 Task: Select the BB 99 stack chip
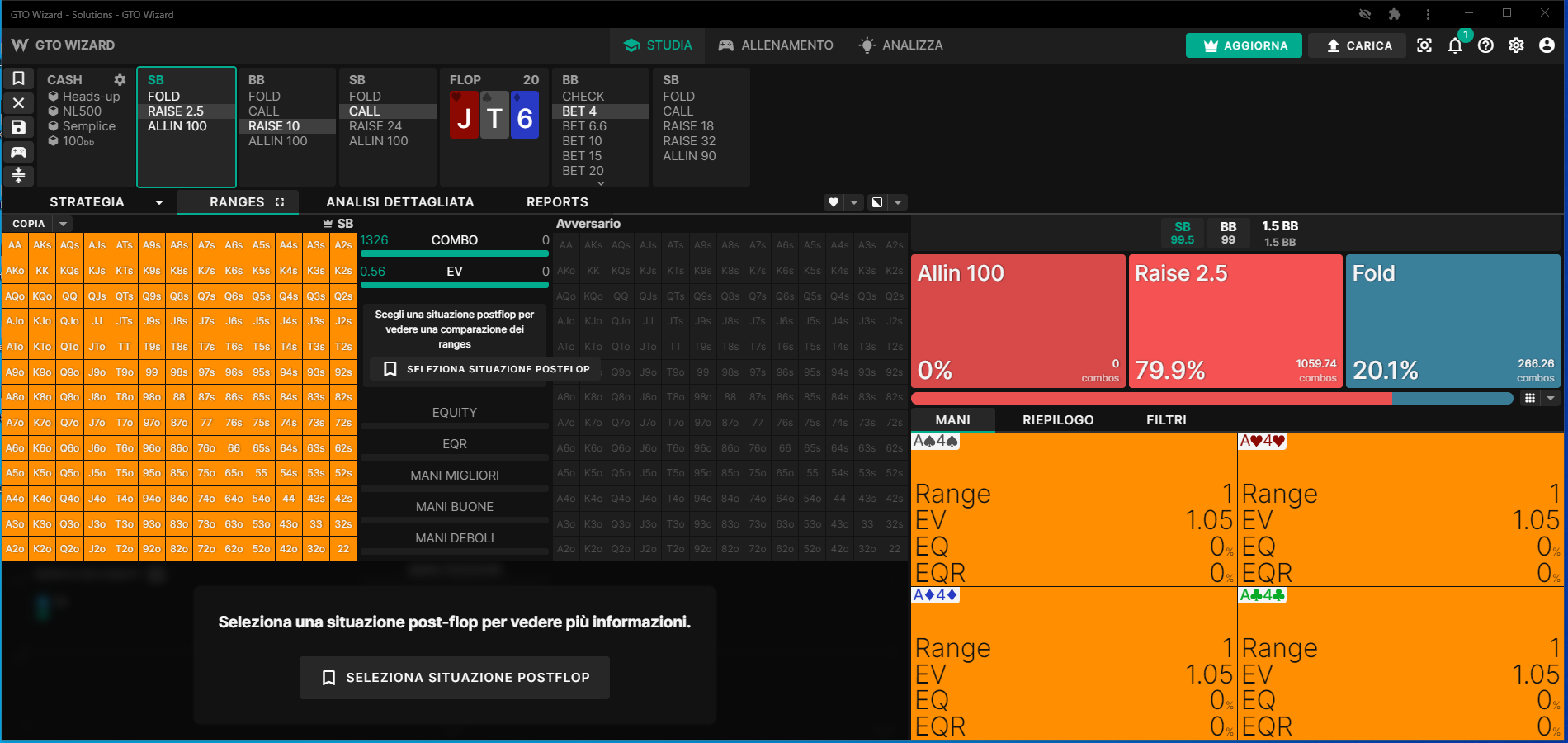pos(1228,233)
